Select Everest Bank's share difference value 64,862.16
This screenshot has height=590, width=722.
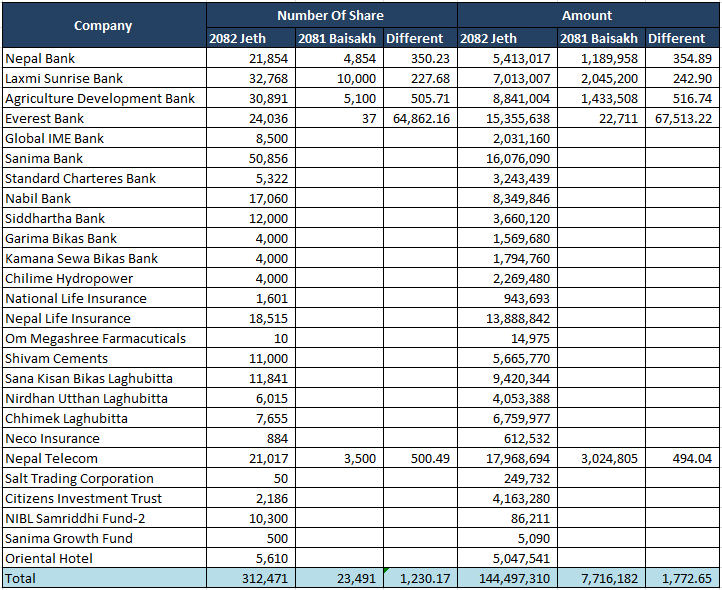[420, 119]
